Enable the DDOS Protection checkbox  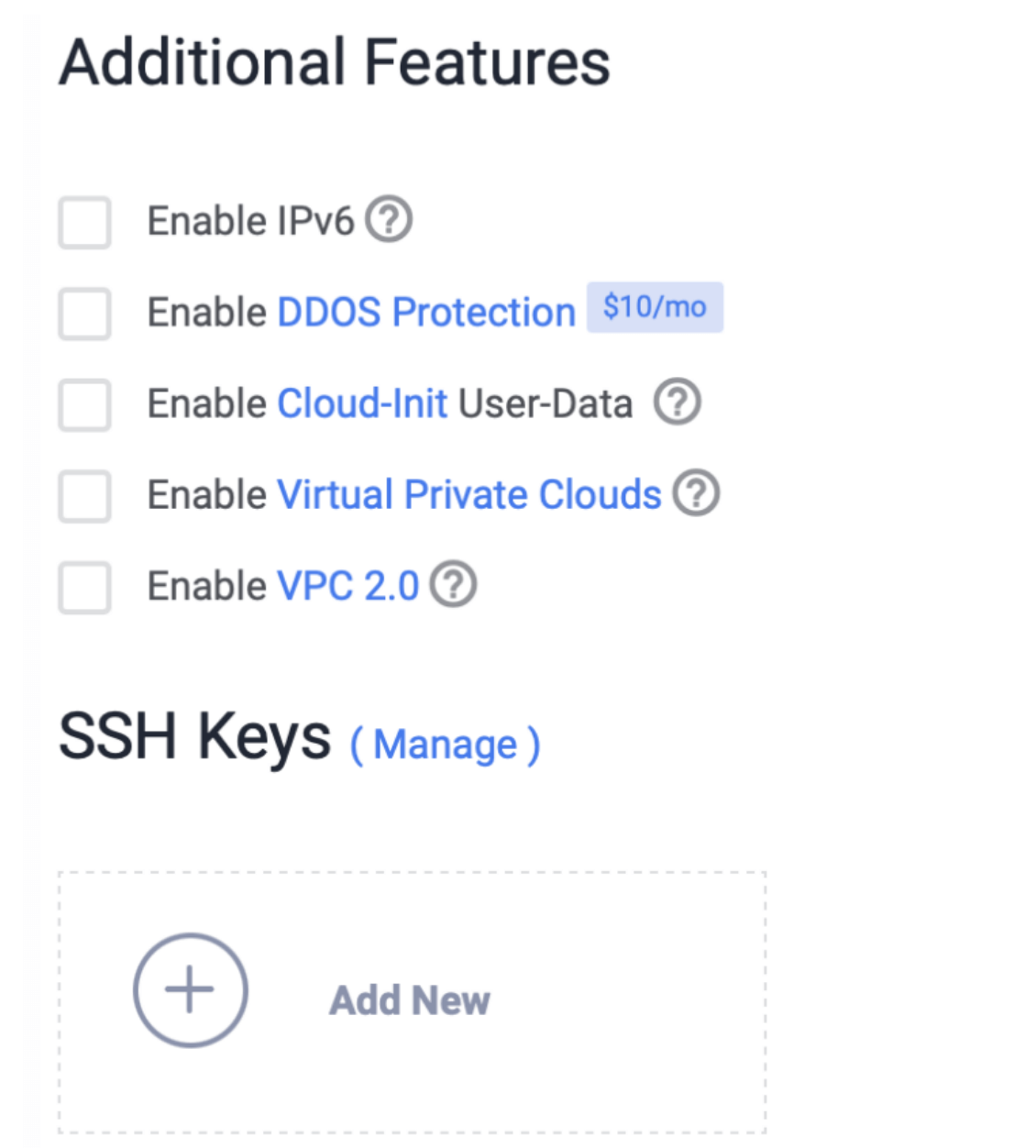pyautogui.click(x=84, y=314)
